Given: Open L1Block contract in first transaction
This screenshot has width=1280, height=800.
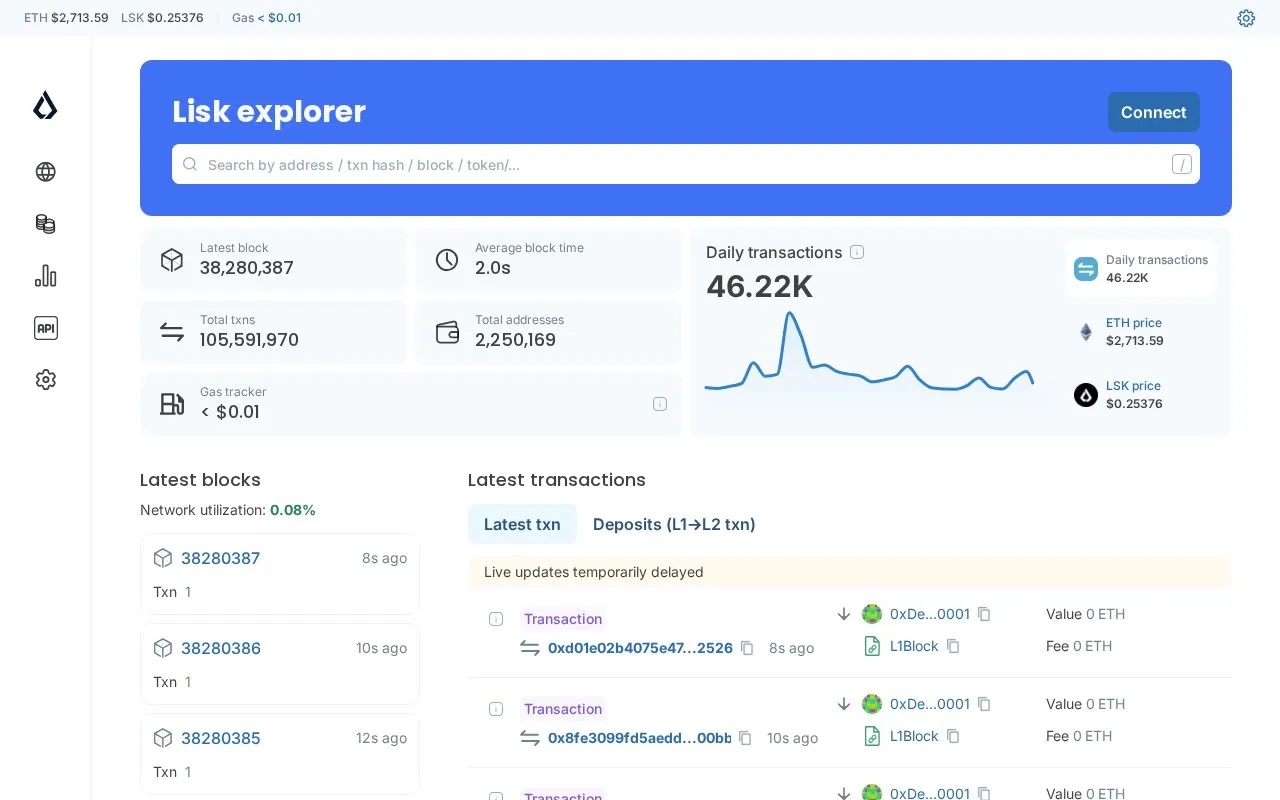Looking at the screenshot, I should (914, 646).
